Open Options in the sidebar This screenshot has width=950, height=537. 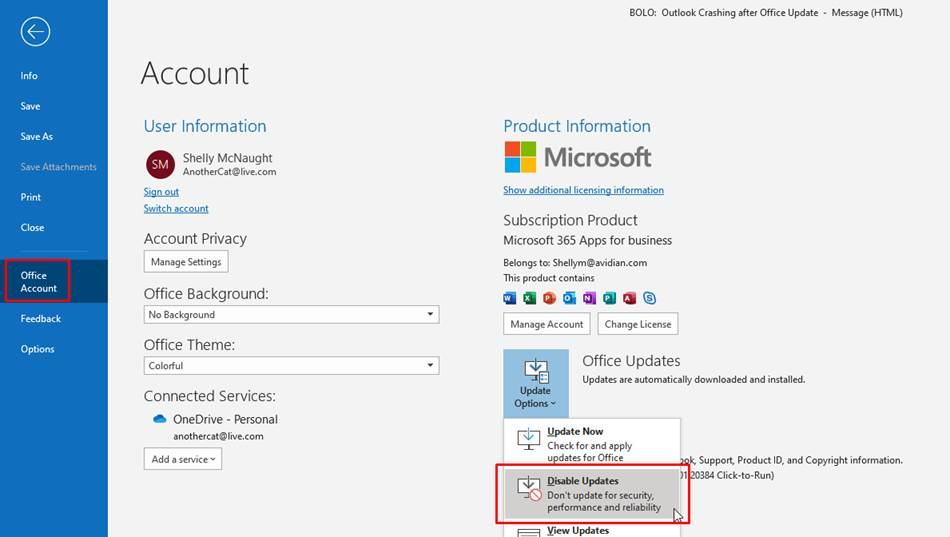pyautogui.click(x=37, y=349)
